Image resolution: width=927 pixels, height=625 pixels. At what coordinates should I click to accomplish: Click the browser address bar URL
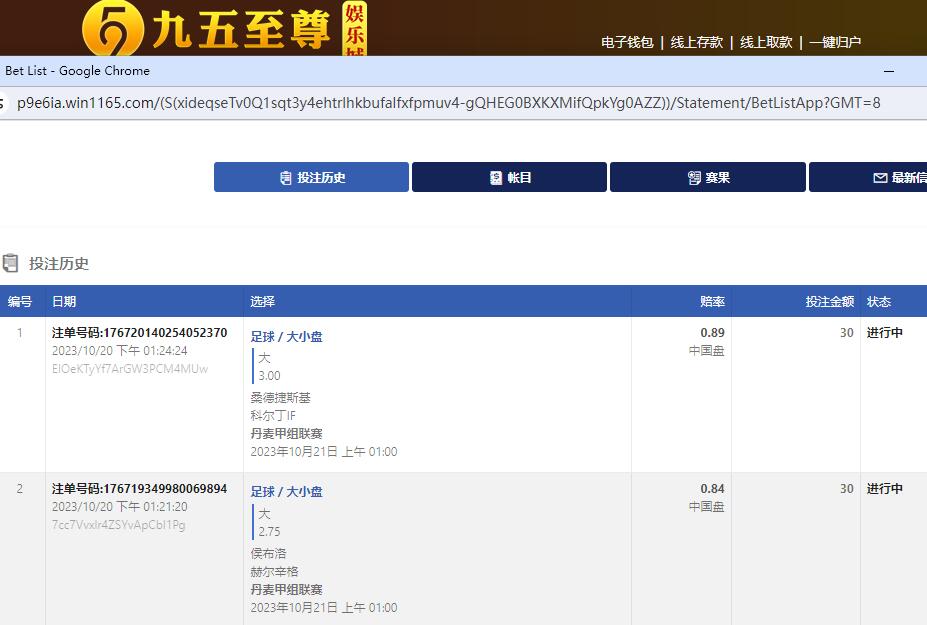(x=449, y=103)
